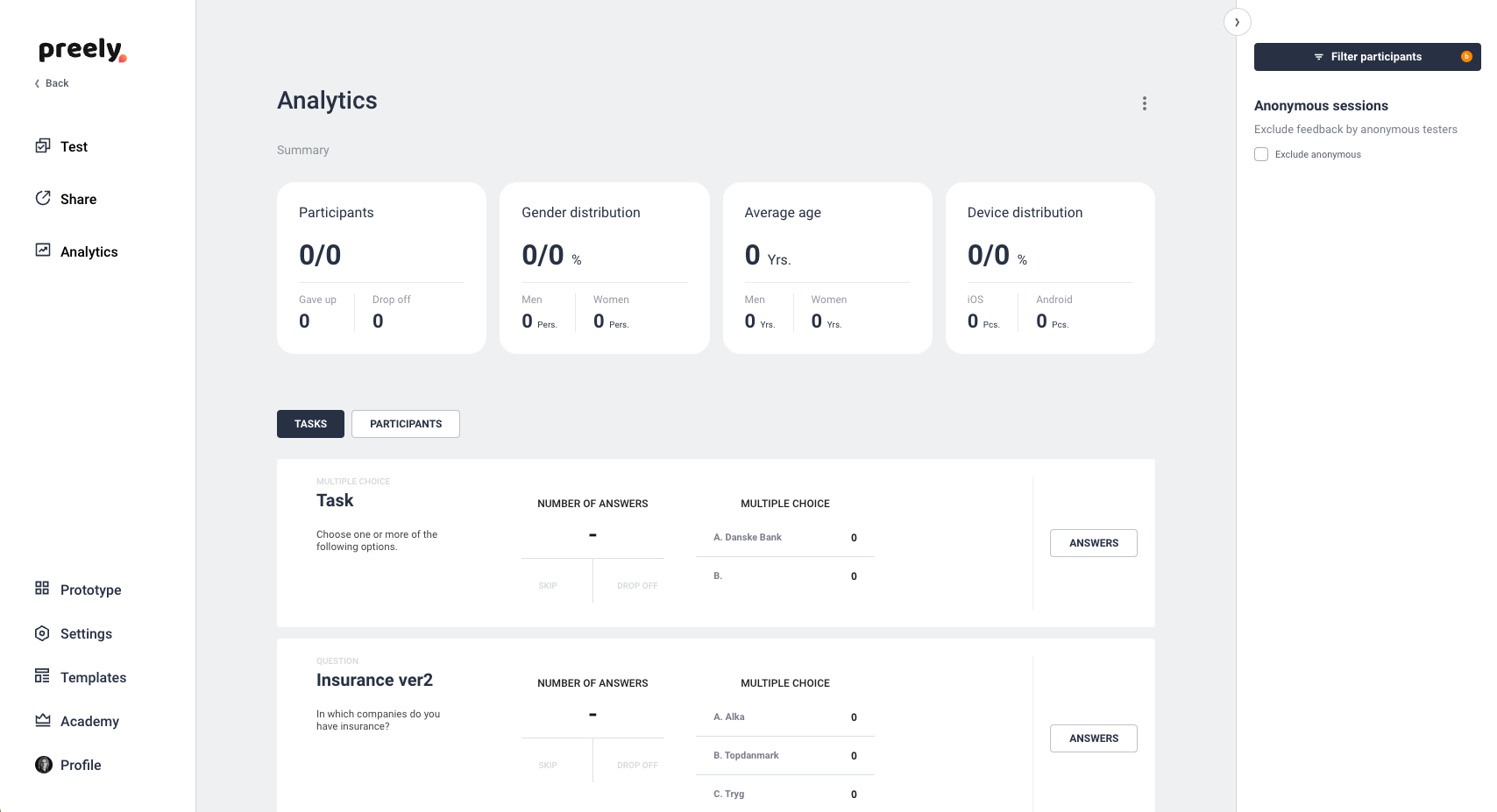Viewport: 1497px width, 812px height.
Task: View ANSWERS for Insurance ver2
Action: 1093,738
